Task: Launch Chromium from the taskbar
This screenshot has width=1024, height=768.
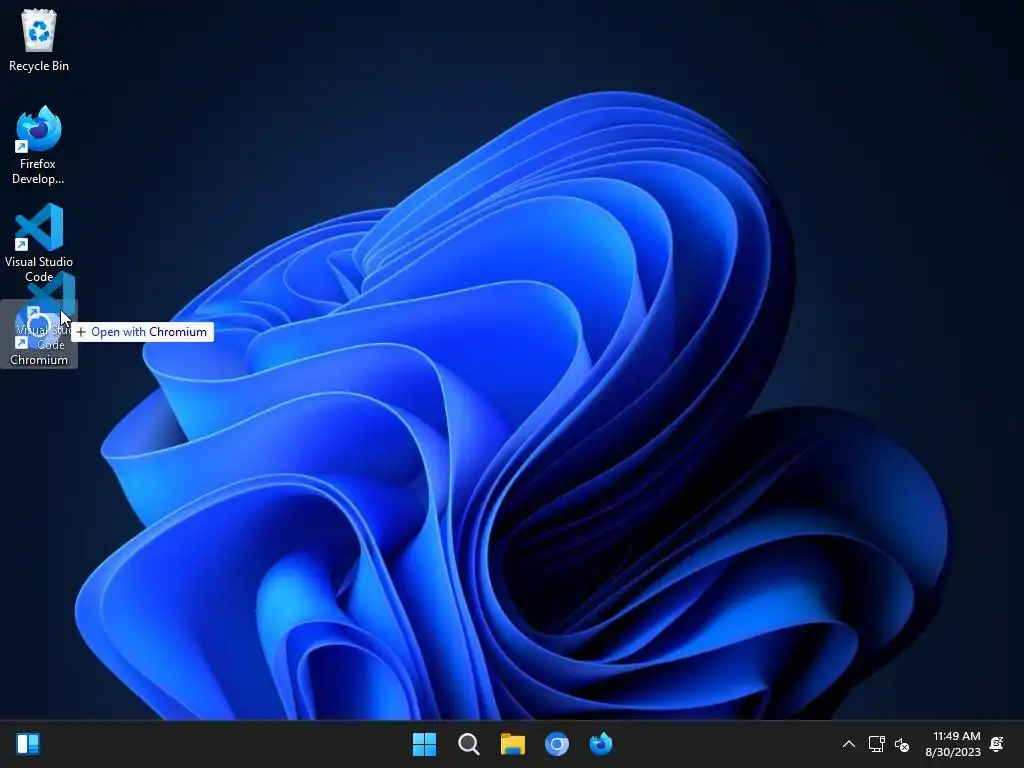Action: point(556,744)
